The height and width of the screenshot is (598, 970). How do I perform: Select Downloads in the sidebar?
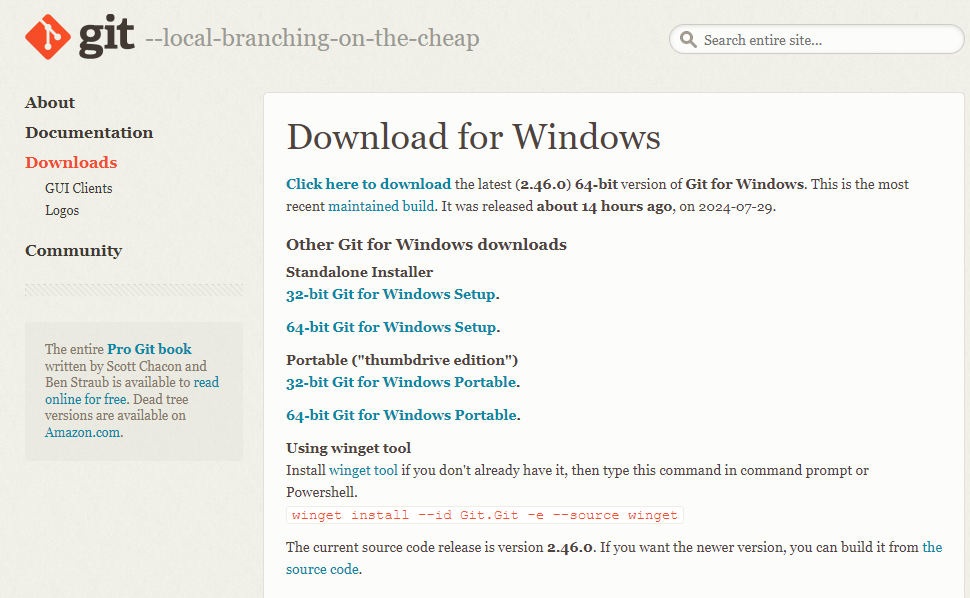click(71, 163)
